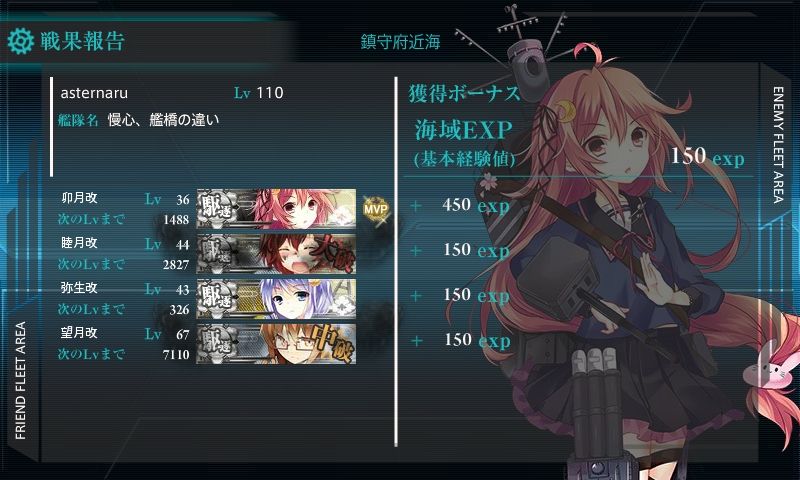Click the 戦果報告 title header

click(83, 41)
